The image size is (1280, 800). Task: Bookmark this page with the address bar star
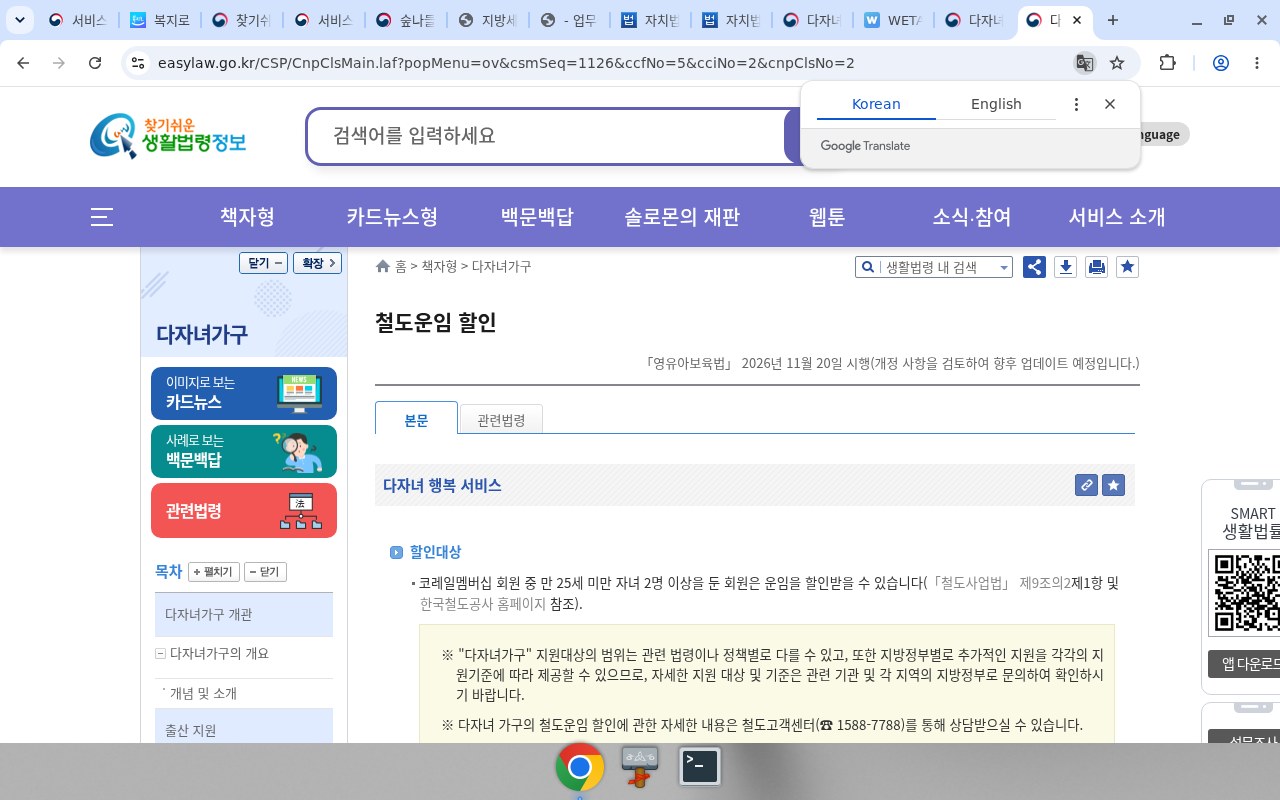(1117, 63)
